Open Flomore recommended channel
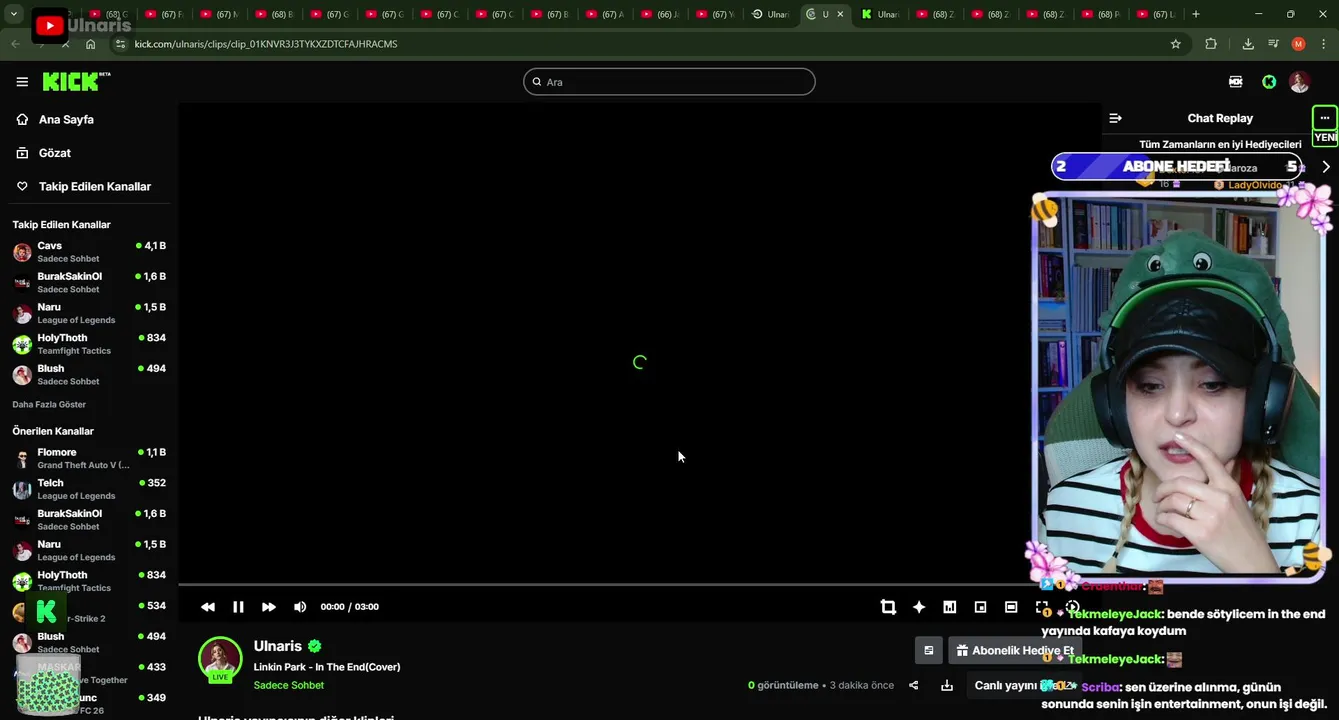This screenshot has height=720, width=1339. coord(89,458)
